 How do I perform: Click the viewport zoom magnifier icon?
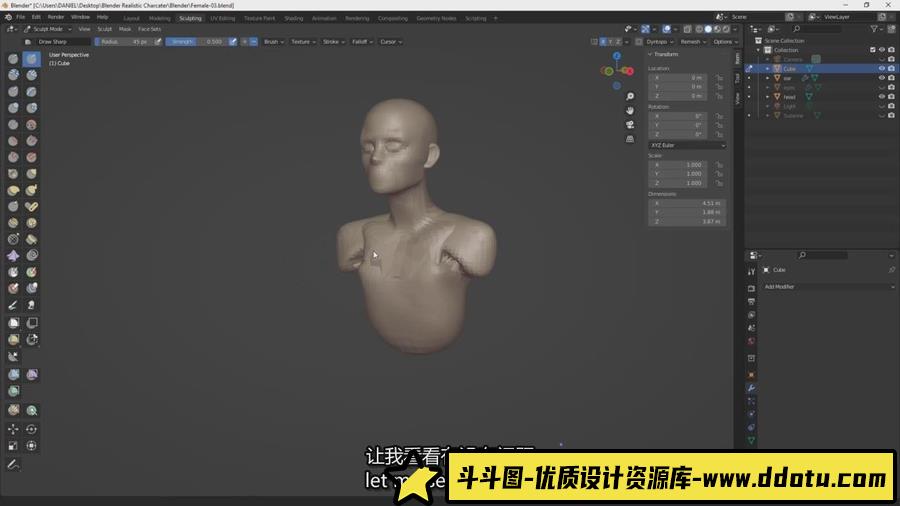tap(630, 96)
